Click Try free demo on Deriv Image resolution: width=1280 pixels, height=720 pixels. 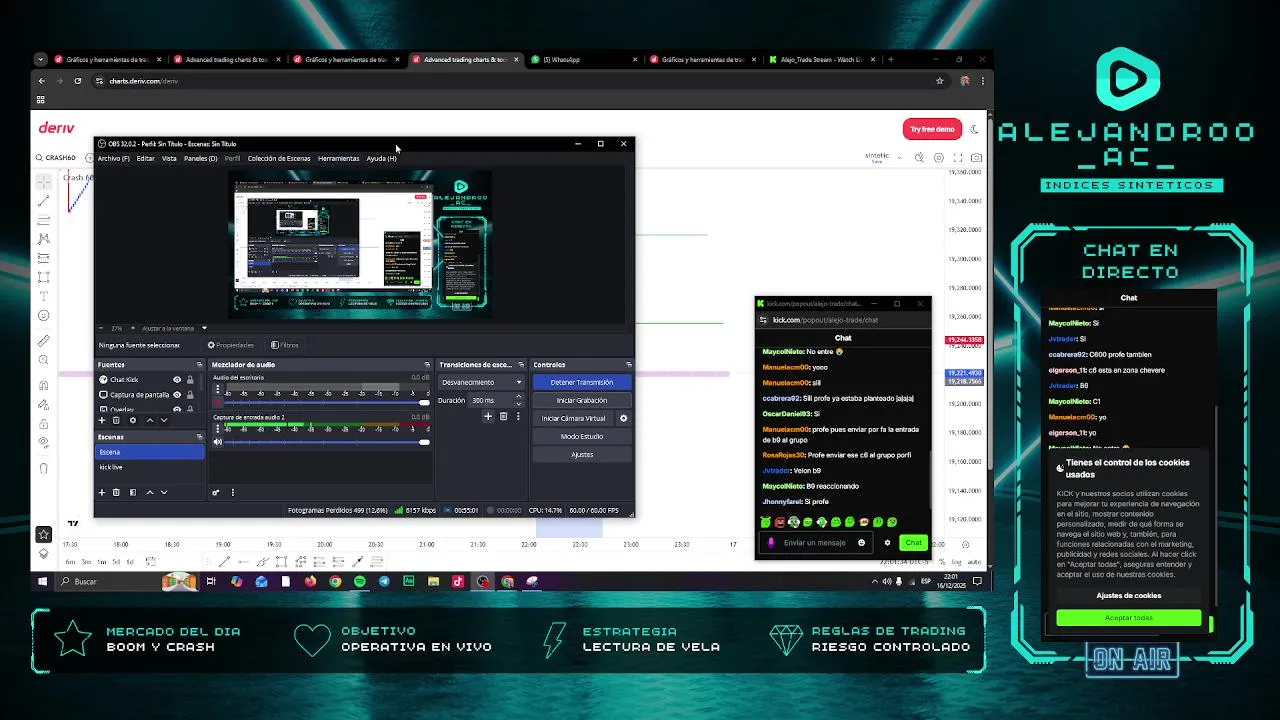pyautogui.click(x=933, y=129)
